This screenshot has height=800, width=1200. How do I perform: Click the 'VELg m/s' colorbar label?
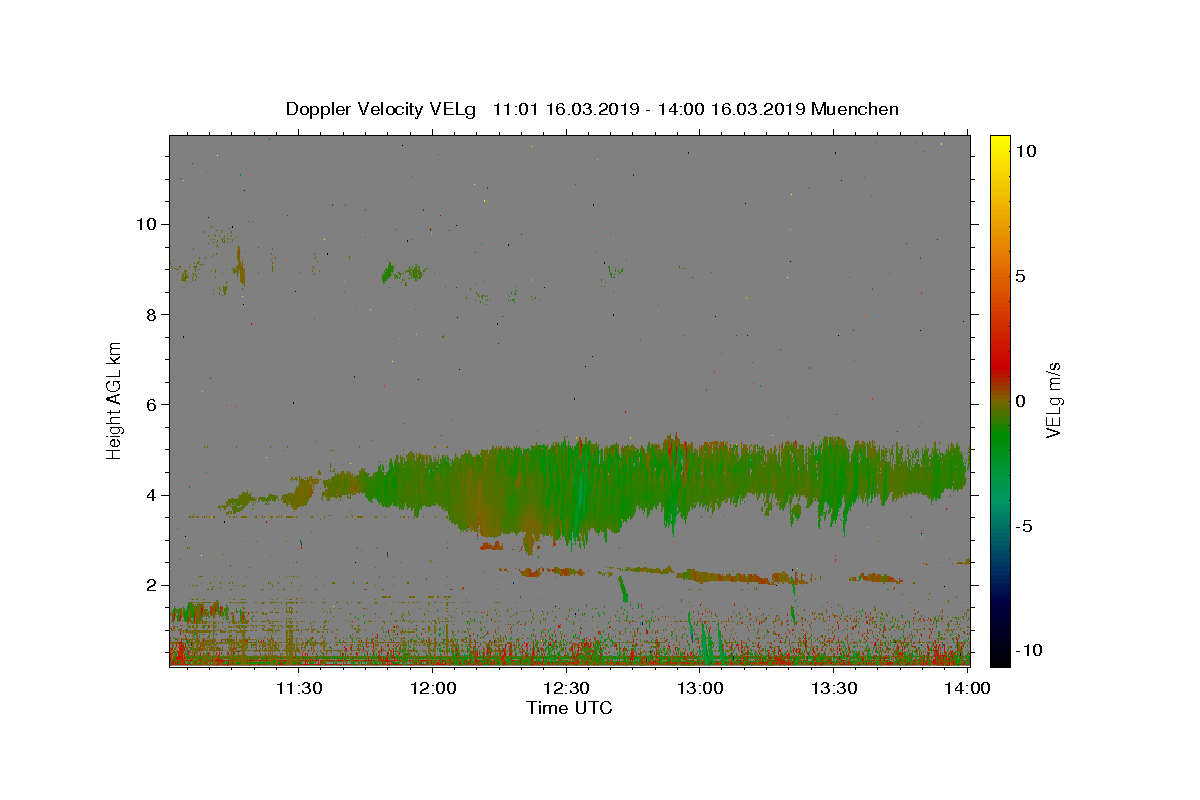pos(1053,401)
